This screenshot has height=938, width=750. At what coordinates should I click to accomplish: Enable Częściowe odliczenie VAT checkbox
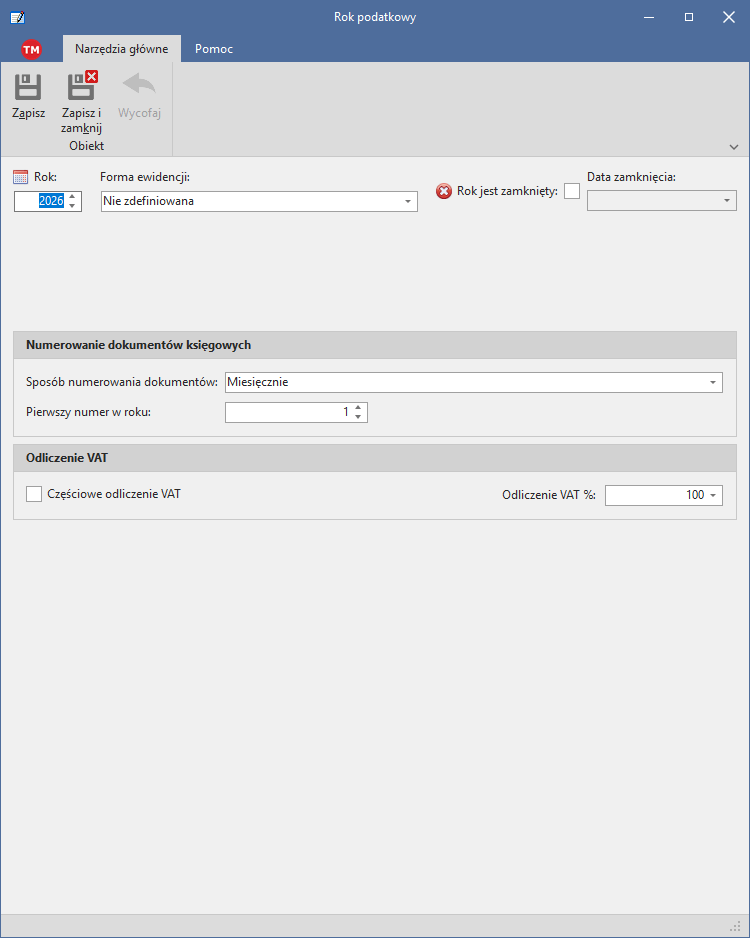[x=34, y=494]
